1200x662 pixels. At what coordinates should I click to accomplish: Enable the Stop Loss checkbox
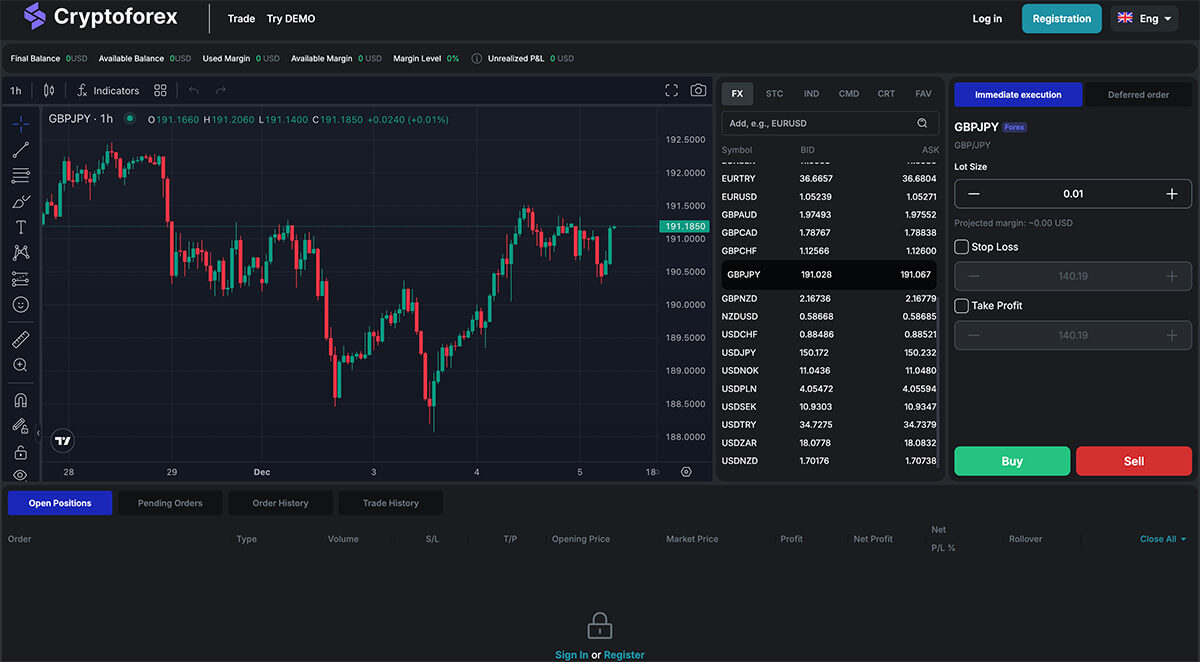point(962,247)
